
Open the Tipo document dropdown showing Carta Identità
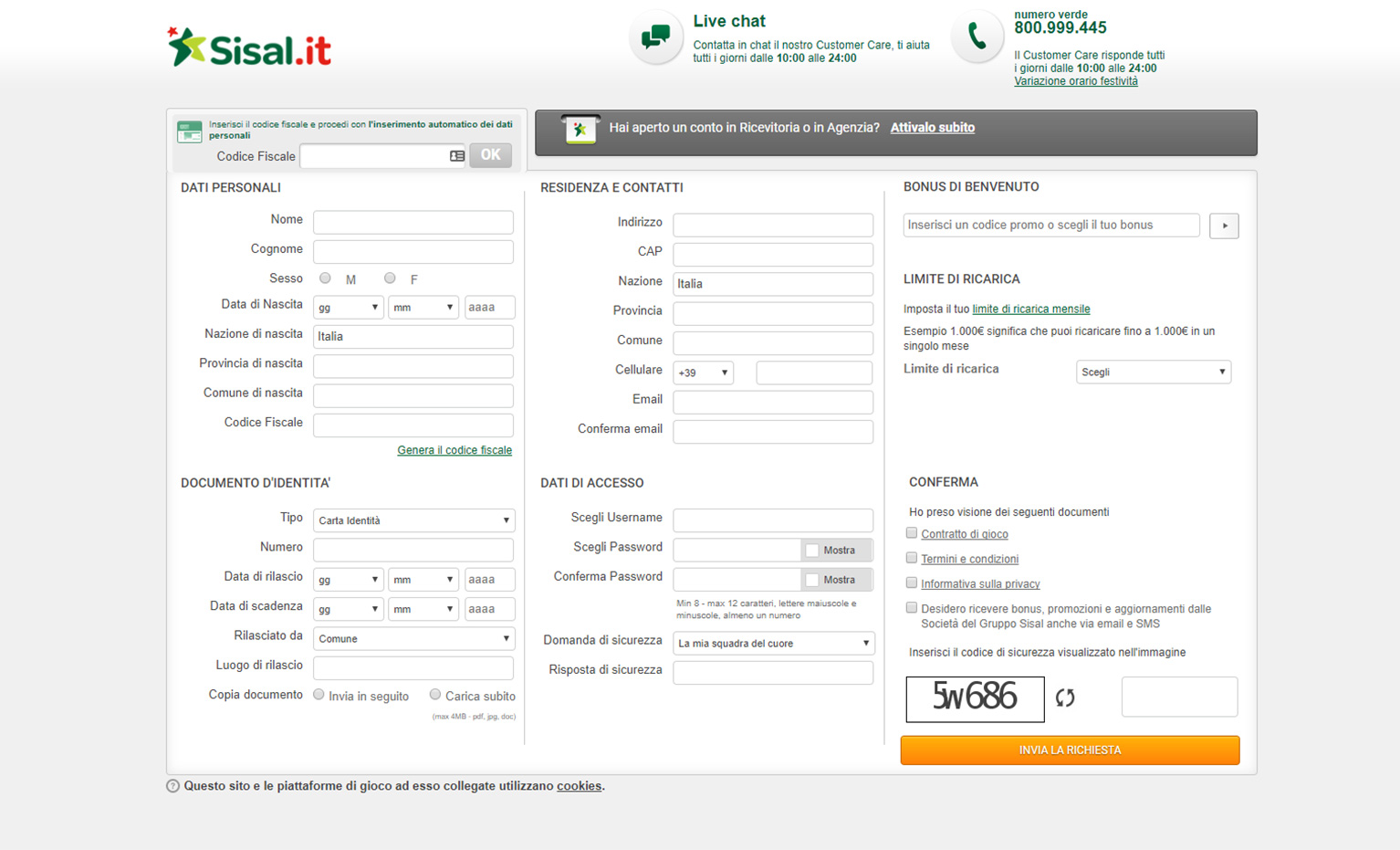413,519
